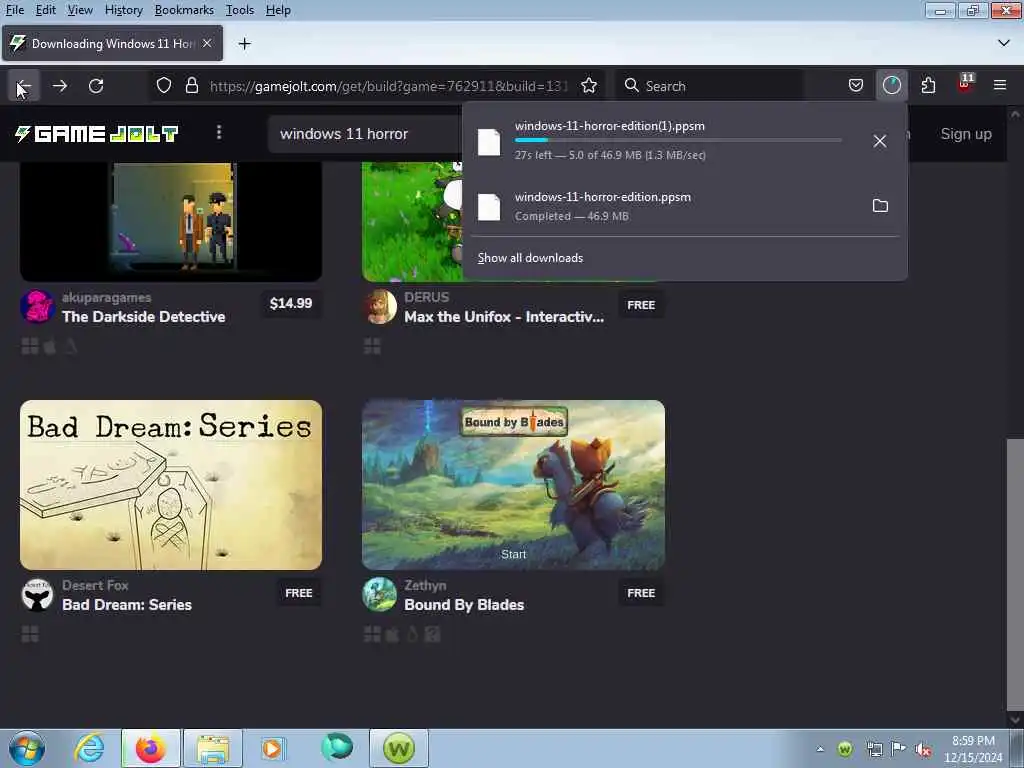Toggle the Firefox downloads panel button
This screenshot has width=1024, height=768.
coord(891,86)
